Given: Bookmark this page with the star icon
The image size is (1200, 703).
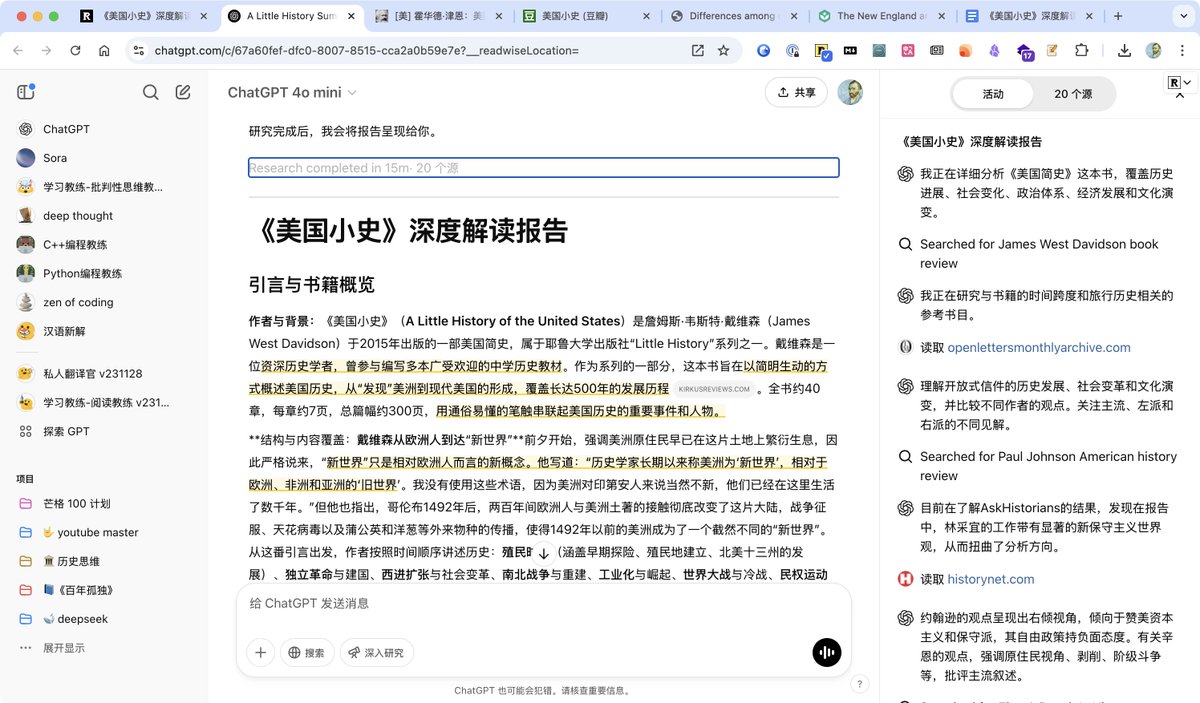Looking at the screenshot, I should click(x=724, y=50).
